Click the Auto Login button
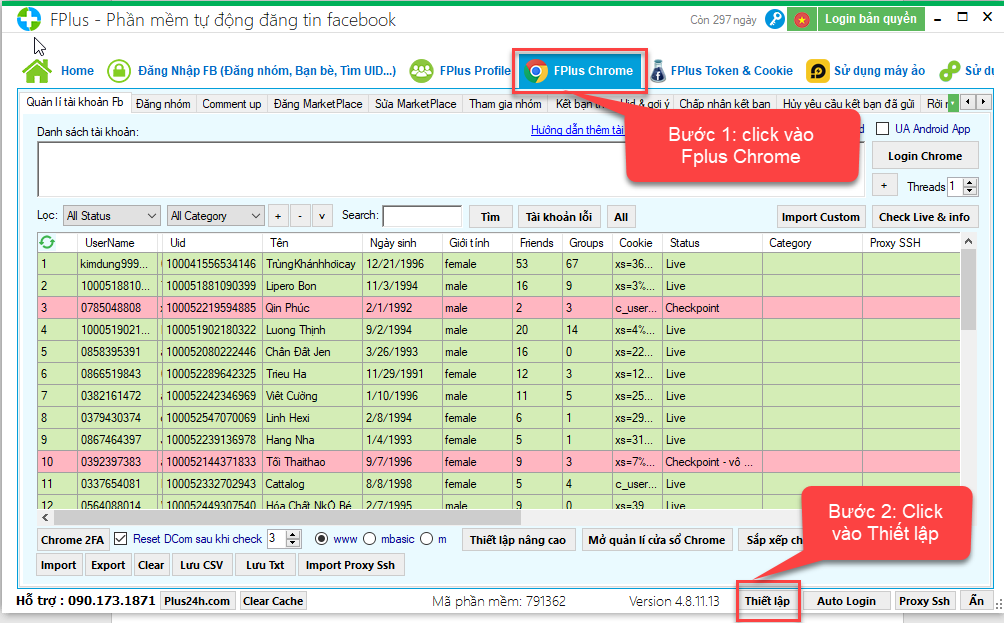1004x623 pixels. (846, 601)
